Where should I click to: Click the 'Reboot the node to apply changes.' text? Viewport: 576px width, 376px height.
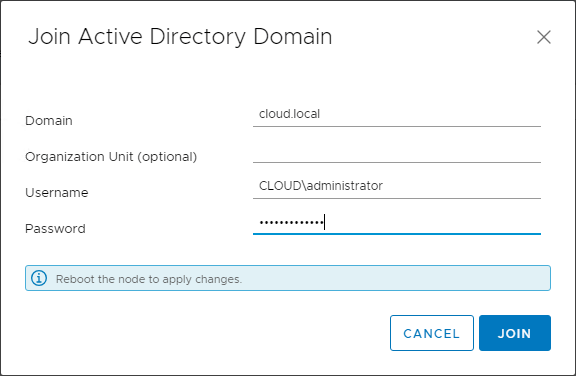[x=149, y=279]
